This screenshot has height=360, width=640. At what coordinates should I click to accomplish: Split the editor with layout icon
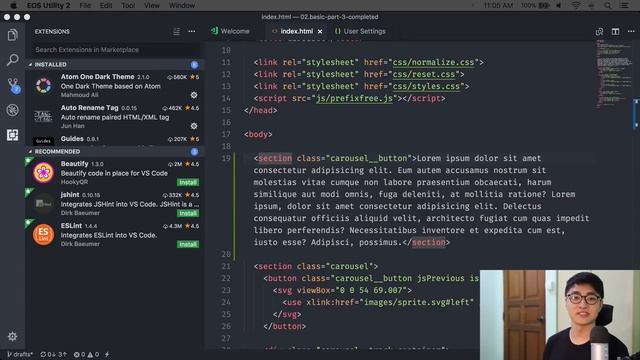click(615, 31)
